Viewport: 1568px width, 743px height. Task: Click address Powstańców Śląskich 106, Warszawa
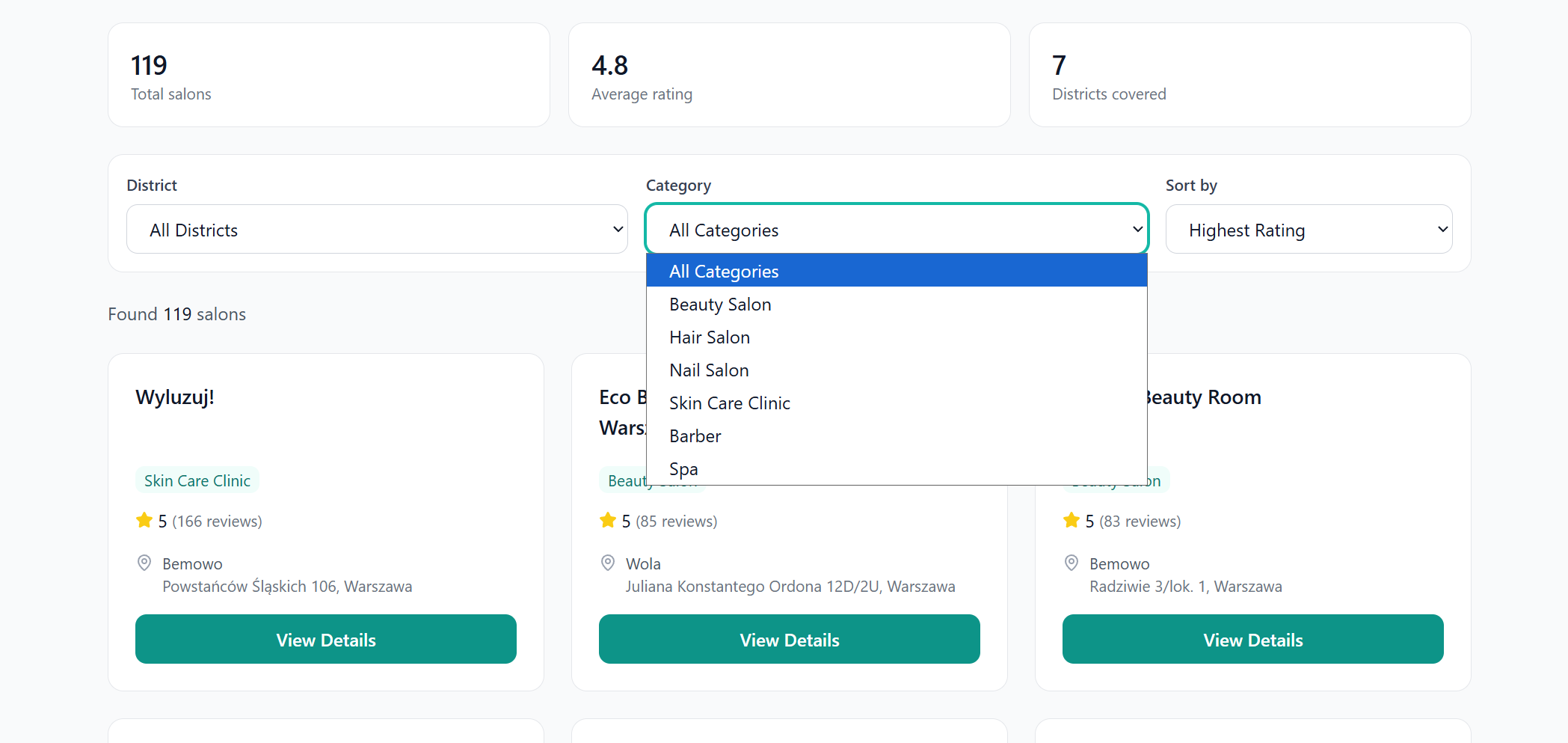tap(287, 587)
